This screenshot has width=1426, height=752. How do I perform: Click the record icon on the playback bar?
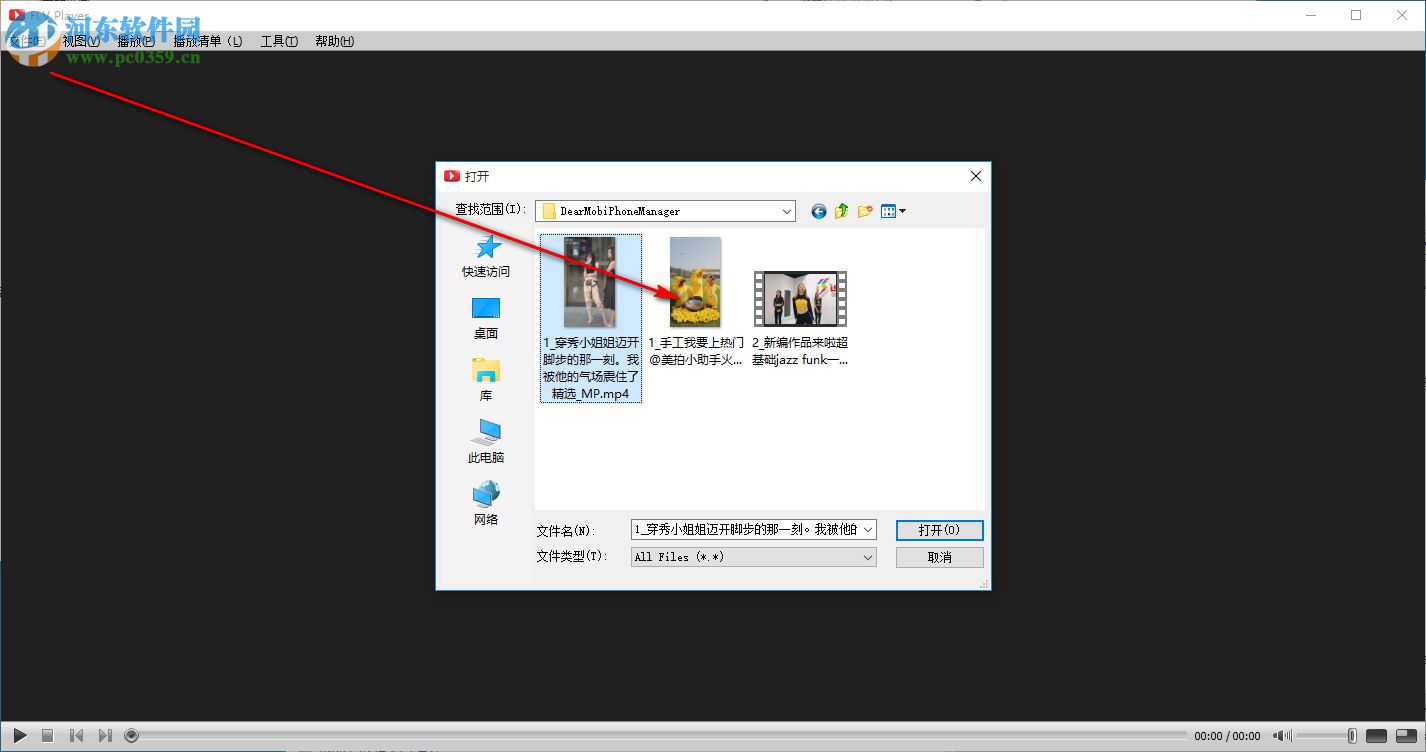click(x=131, y=735)
